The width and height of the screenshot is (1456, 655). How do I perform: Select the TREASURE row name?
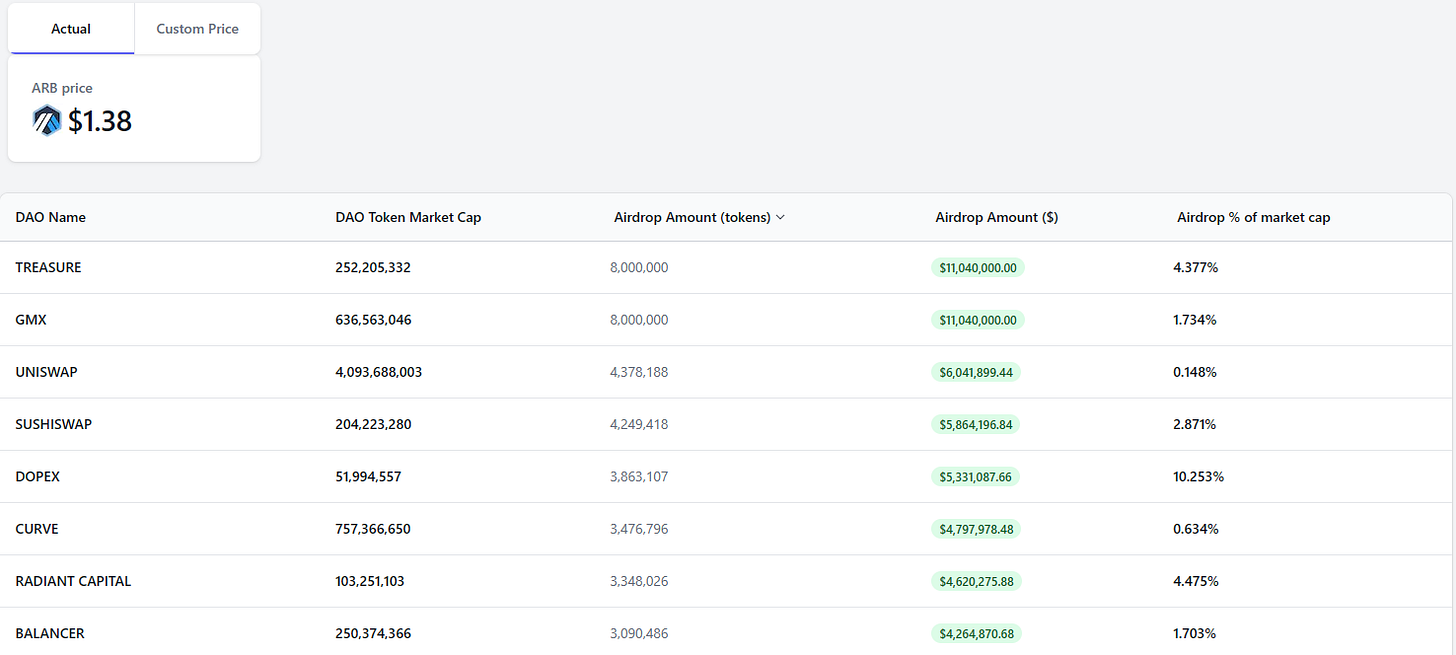(48, 268)
